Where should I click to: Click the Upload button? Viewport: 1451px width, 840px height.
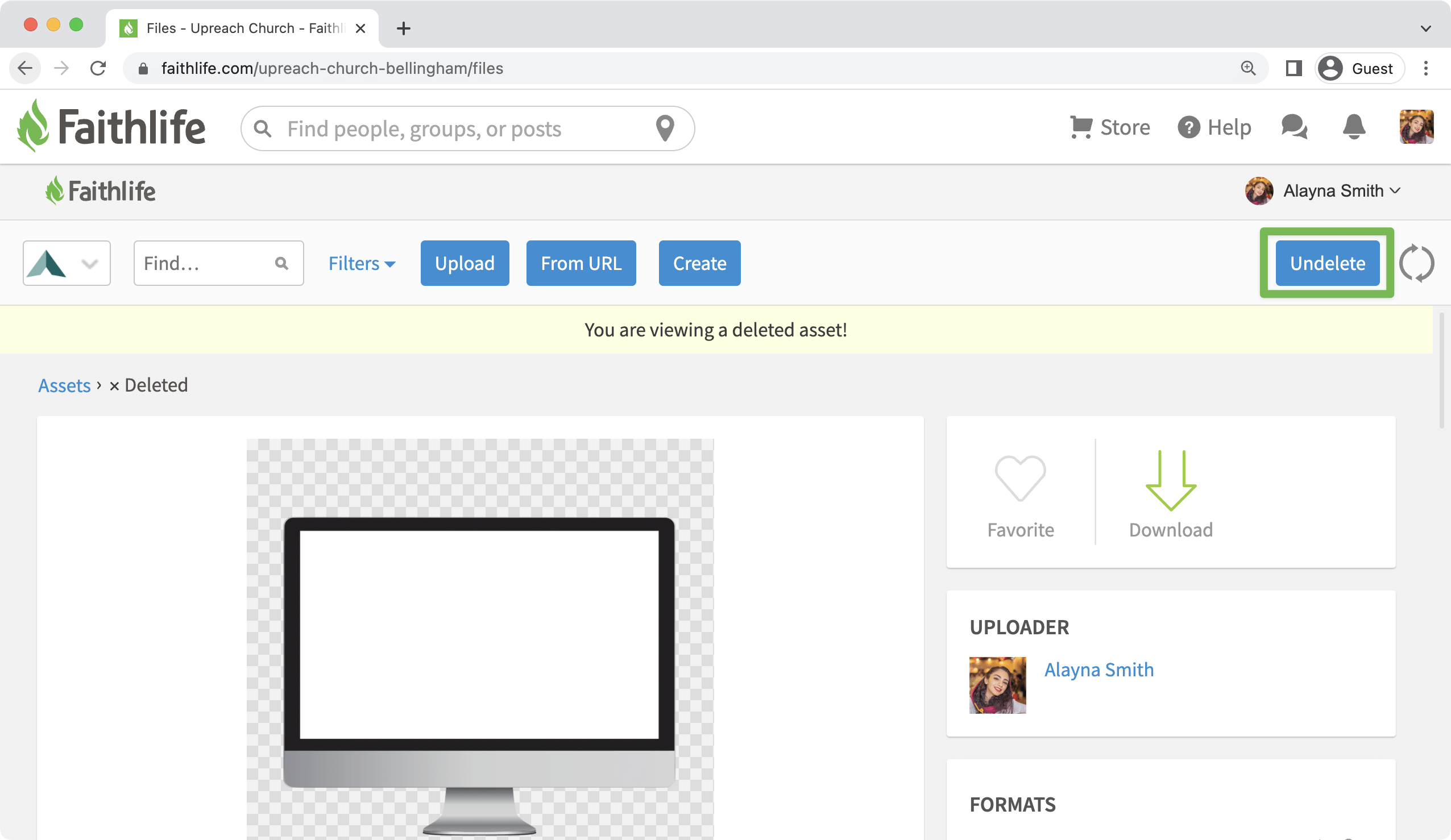465,263
